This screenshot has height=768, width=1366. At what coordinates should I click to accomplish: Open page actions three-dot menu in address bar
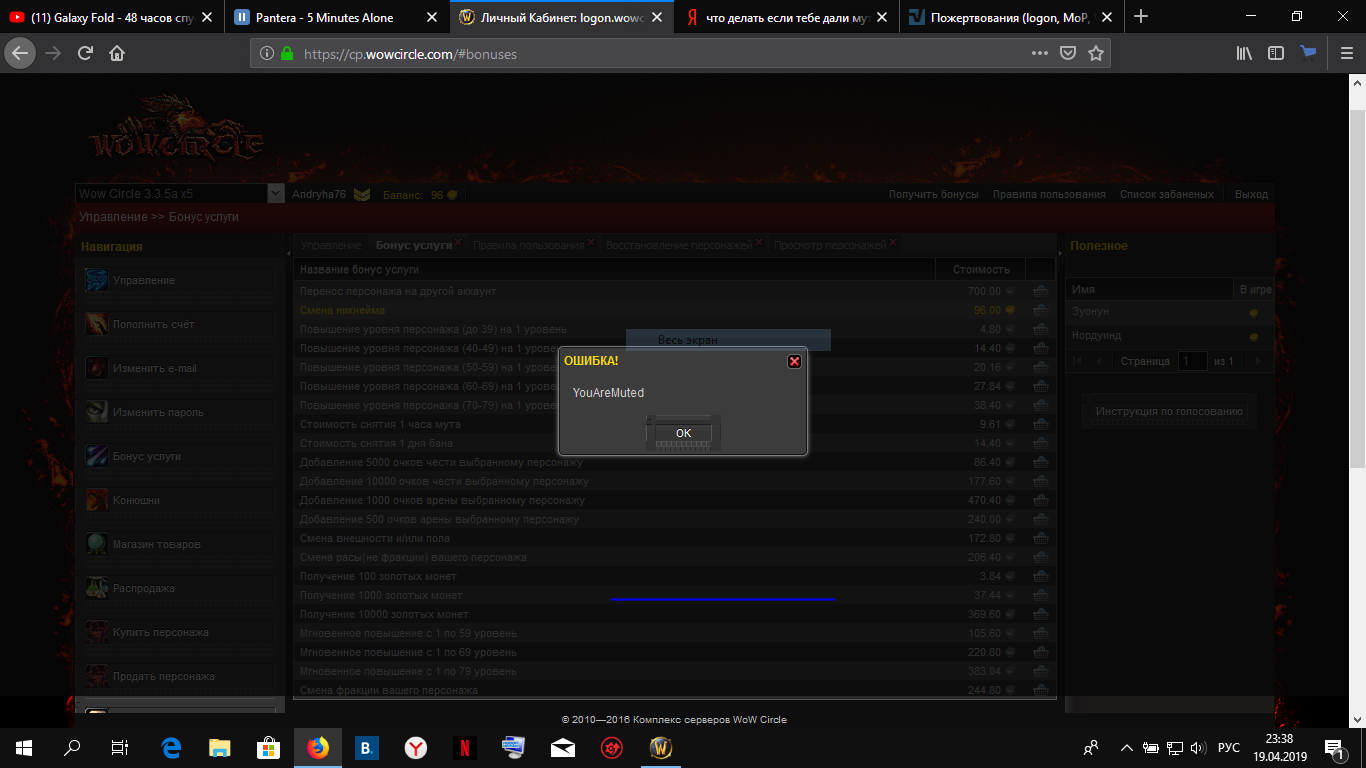click(1040, 54)
